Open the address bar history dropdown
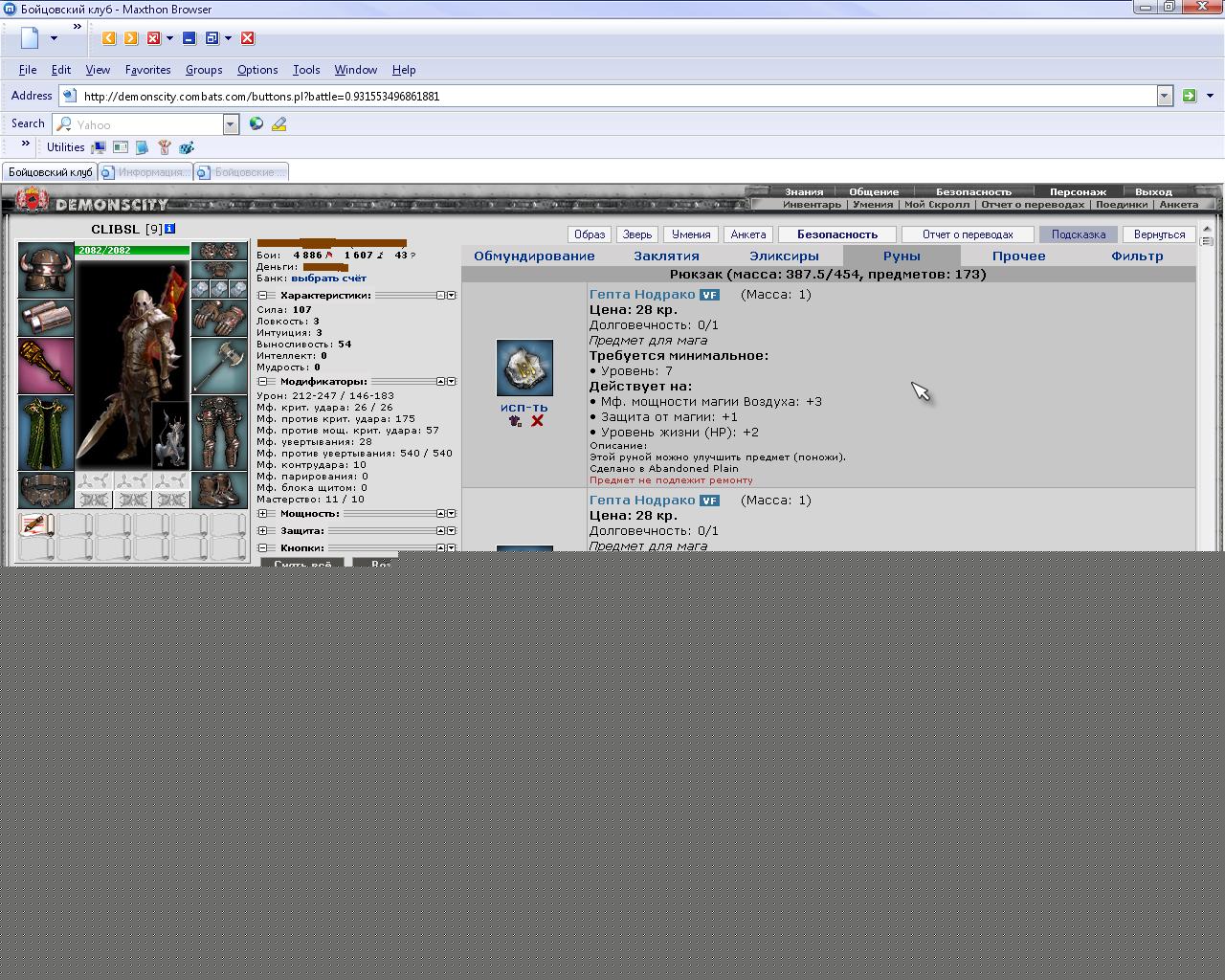This screenshot has height=980, width=1225. [1165, 96]
